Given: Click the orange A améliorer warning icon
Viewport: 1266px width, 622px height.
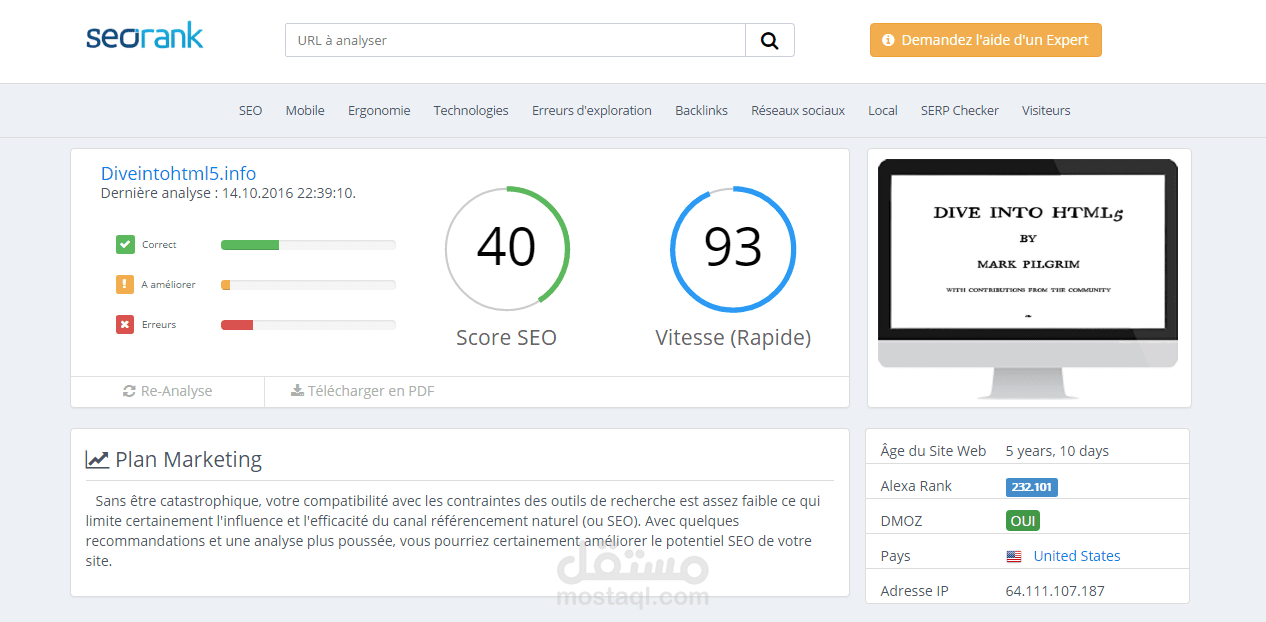Looking at the screenshot, I should [x=125, y=284].
